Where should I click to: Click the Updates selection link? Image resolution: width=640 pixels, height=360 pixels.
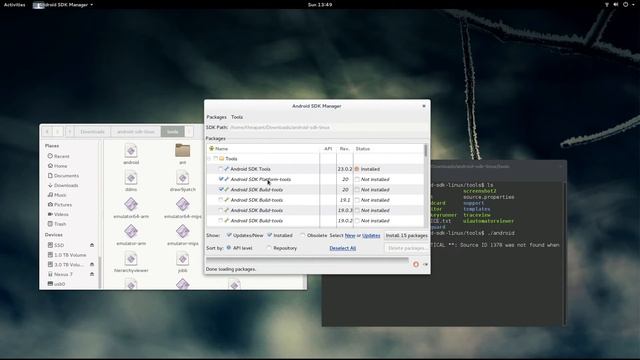[371, 236]
